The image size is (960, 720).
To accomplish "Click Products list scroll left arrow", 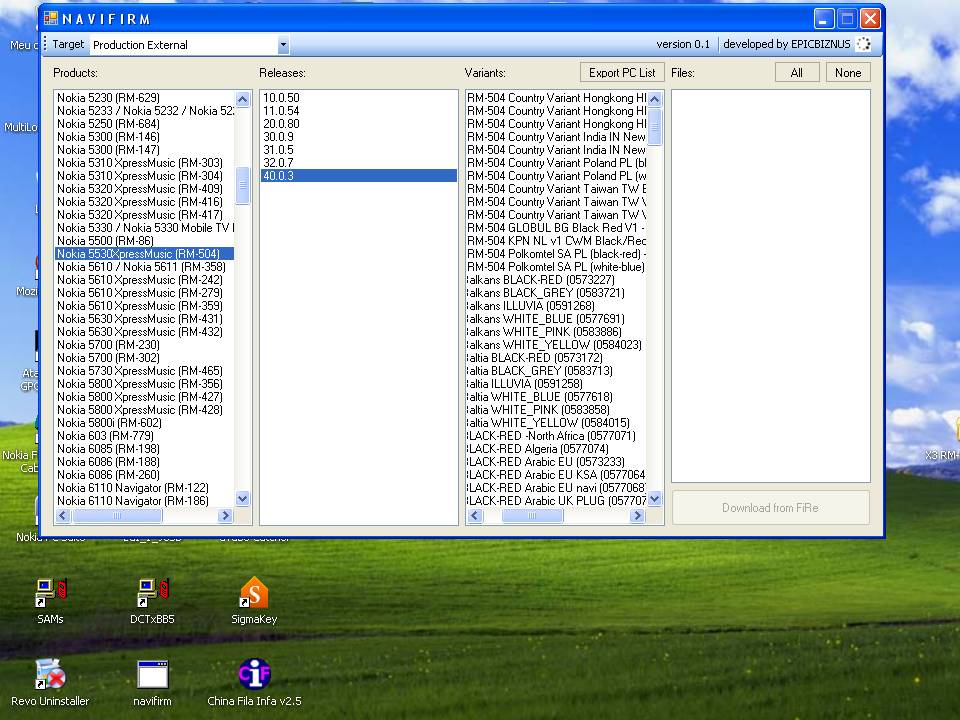I will [62, 516].
